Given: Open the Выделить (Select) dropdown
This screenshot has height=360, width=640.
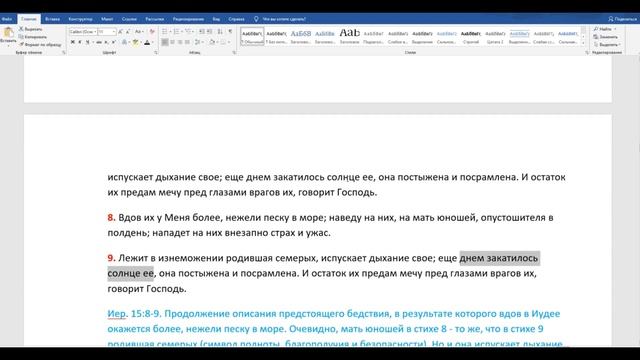Looking at the screenshot, I should pyautogui.click(x=607, y=44).
